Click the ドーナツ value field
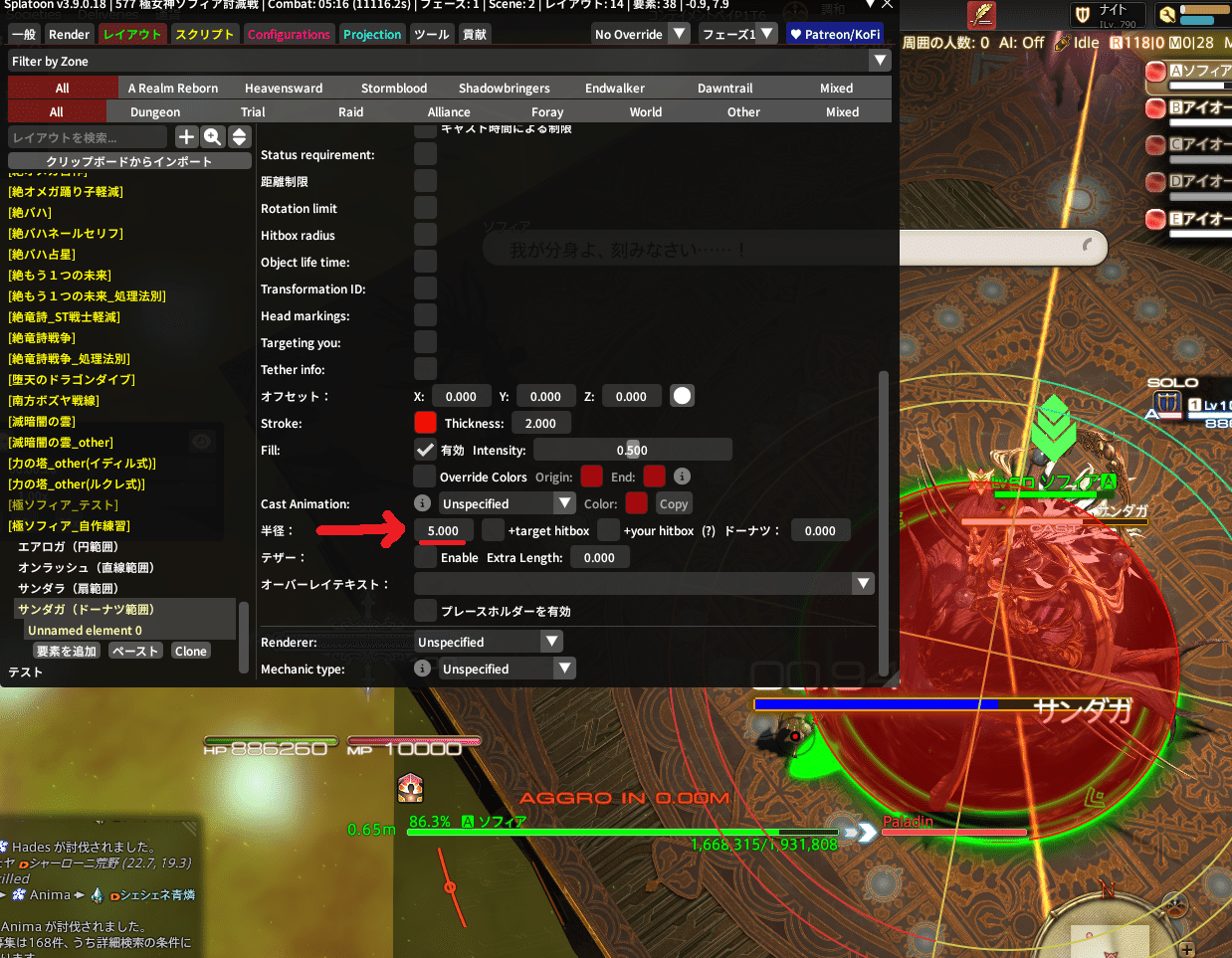The image size is (1232, 958). click(x=820, y=530)
